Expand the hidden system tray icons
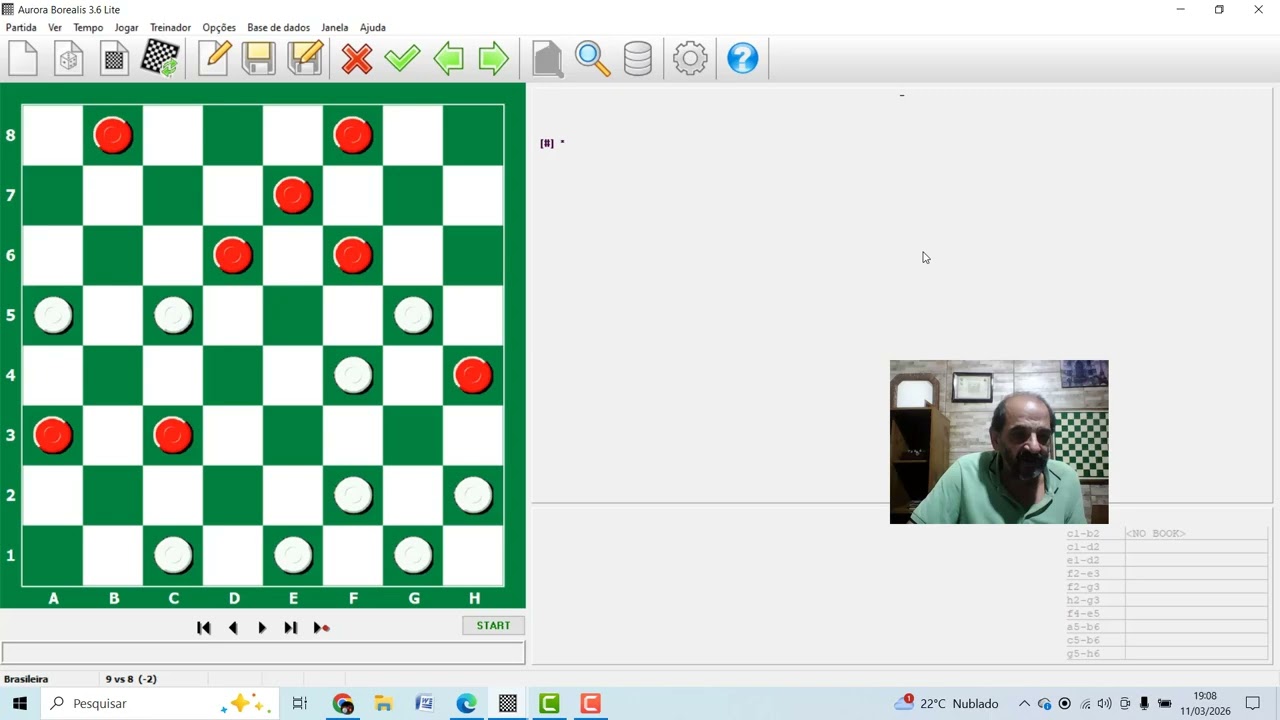Image resolution: width=1280 pixels, height=720 pixels. tap(1024, 704)
